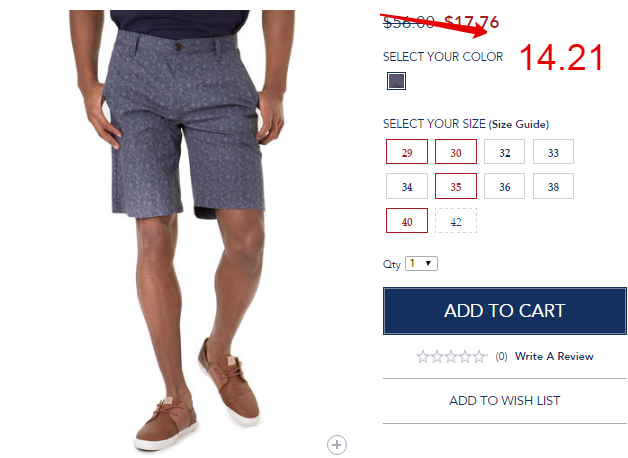Pick size 36 box

504,186
